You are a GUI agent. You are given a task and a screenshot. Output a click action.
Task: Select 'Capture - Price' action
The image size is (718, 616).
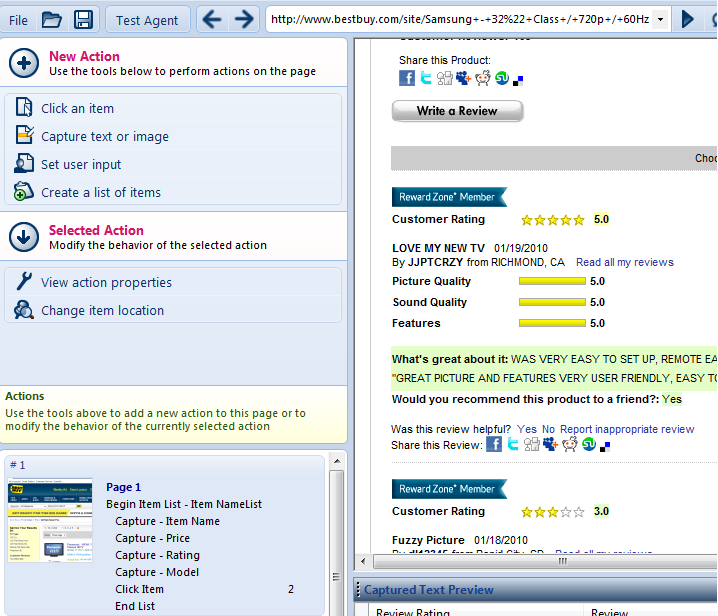coord(152,538)
